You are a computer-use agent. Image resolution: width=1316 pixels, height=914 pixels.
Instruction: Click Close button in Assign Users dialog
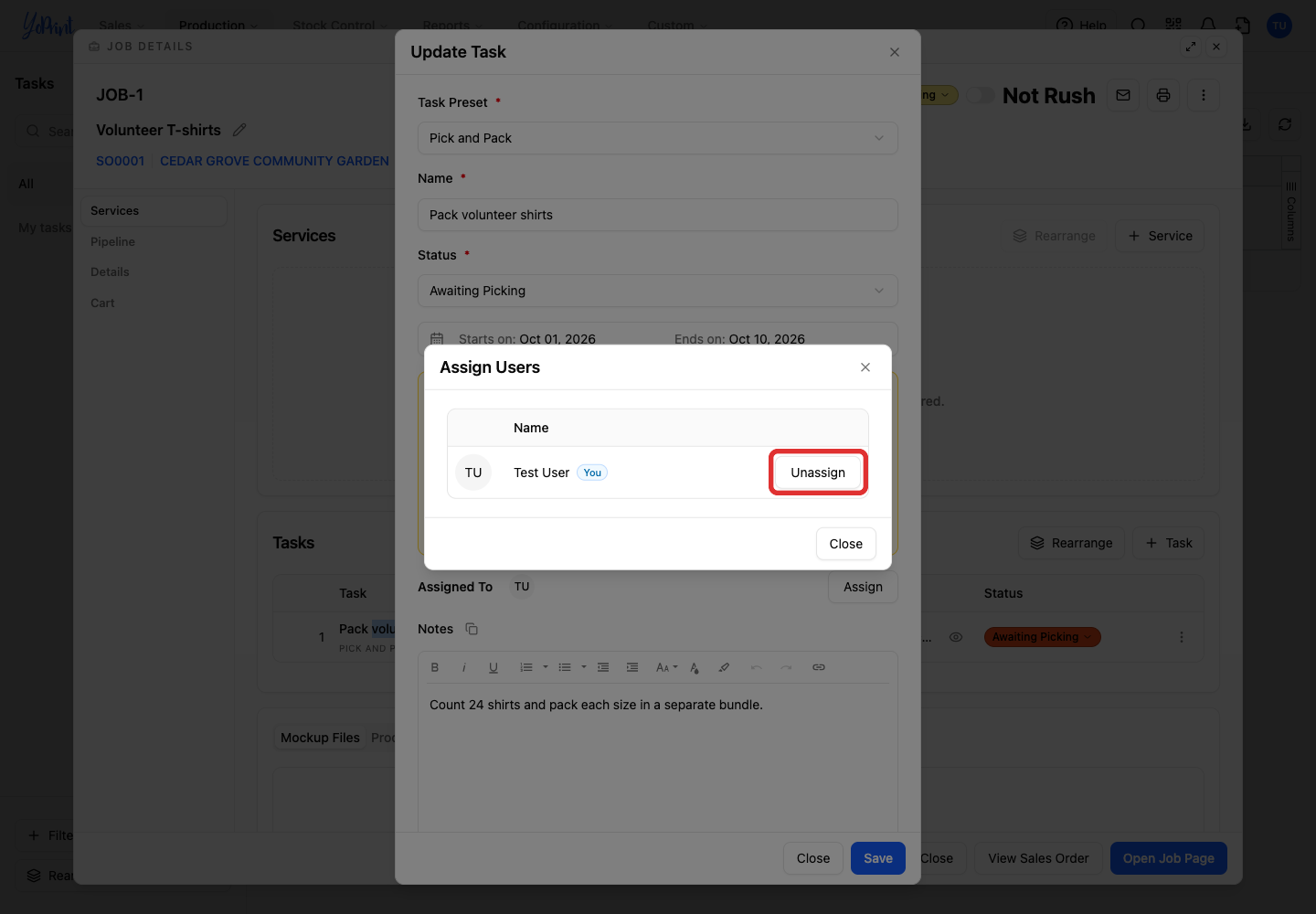pos(846,544)
